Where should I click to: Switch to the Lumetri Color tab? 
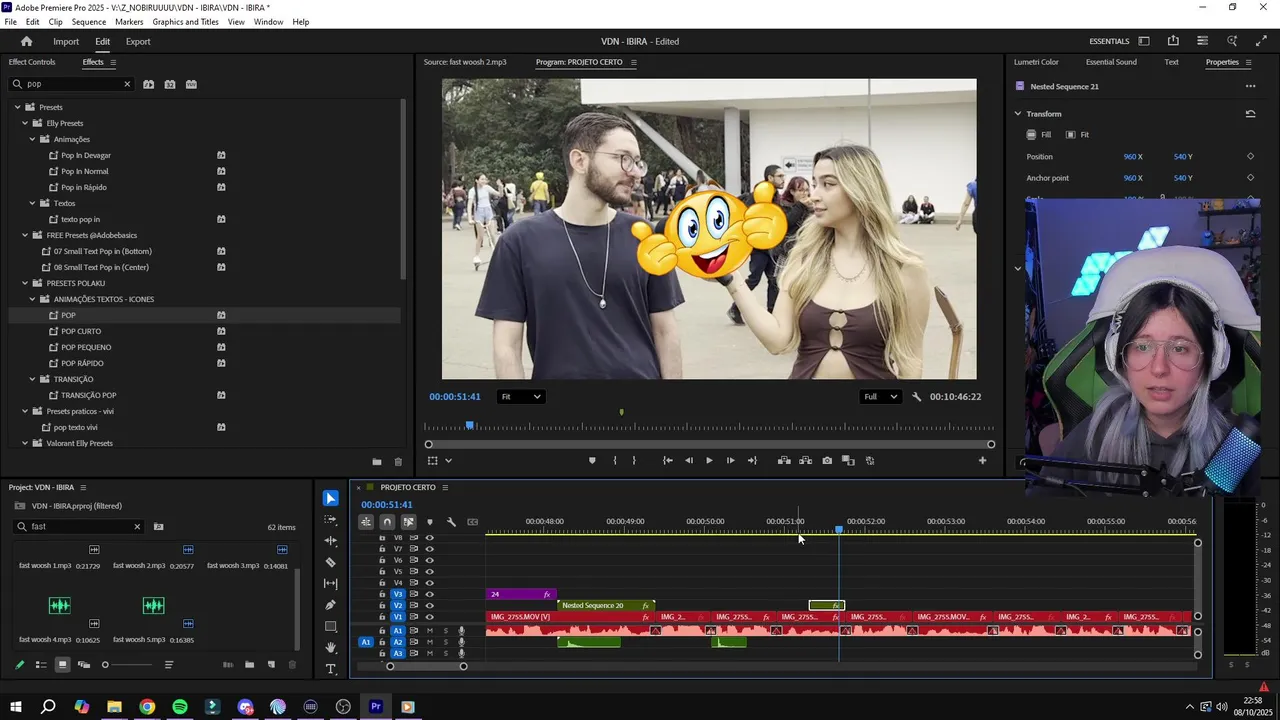click(1035, 62)
